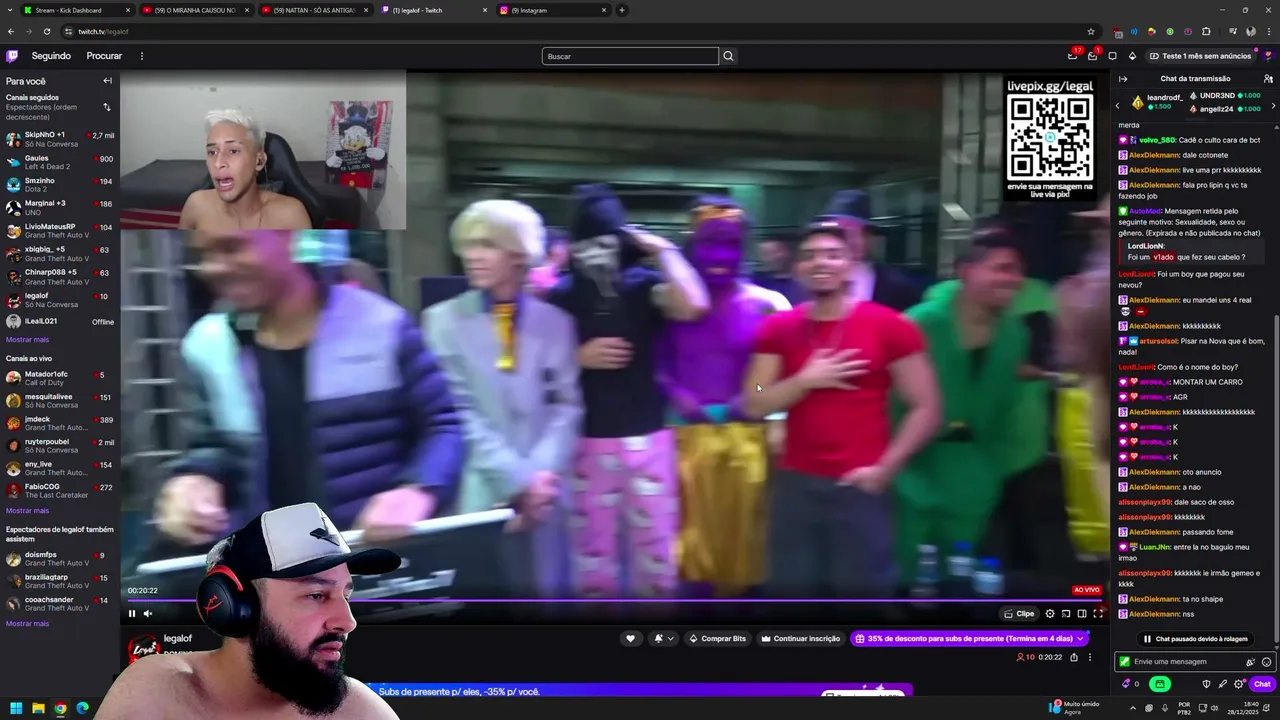This screenshot has height=720, width=1280.
Task: Open the notifications inbox with 1 badge
Action: click(x=1093, y=56)
